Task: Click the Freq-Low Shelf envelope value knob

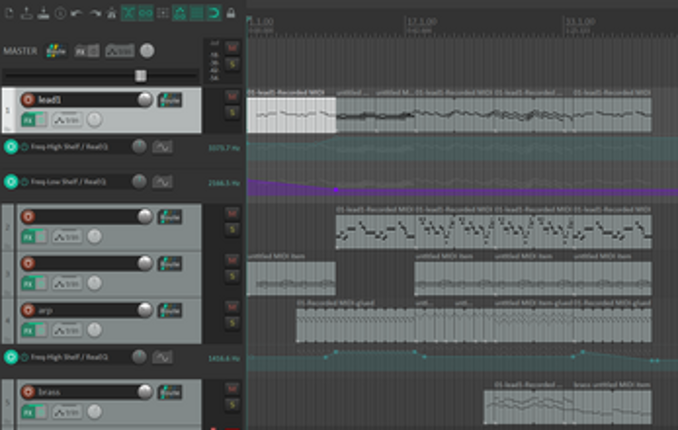Action: tap(139, 182)
